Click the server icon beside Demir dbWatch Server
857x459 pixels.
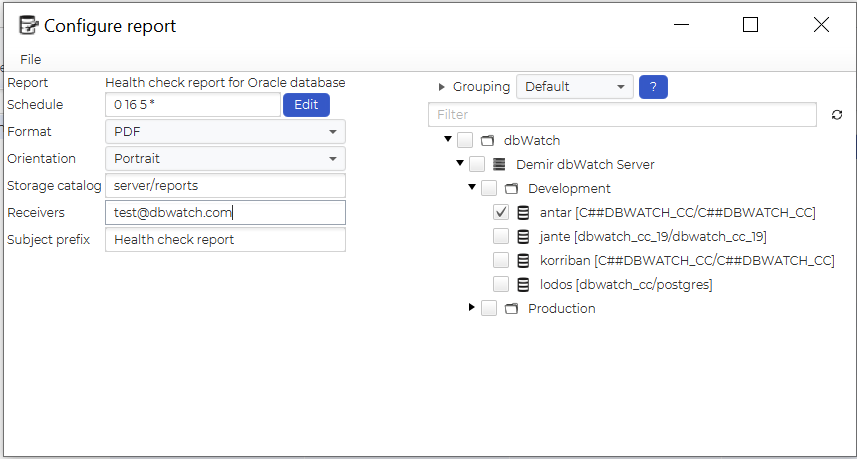[499, 165]
